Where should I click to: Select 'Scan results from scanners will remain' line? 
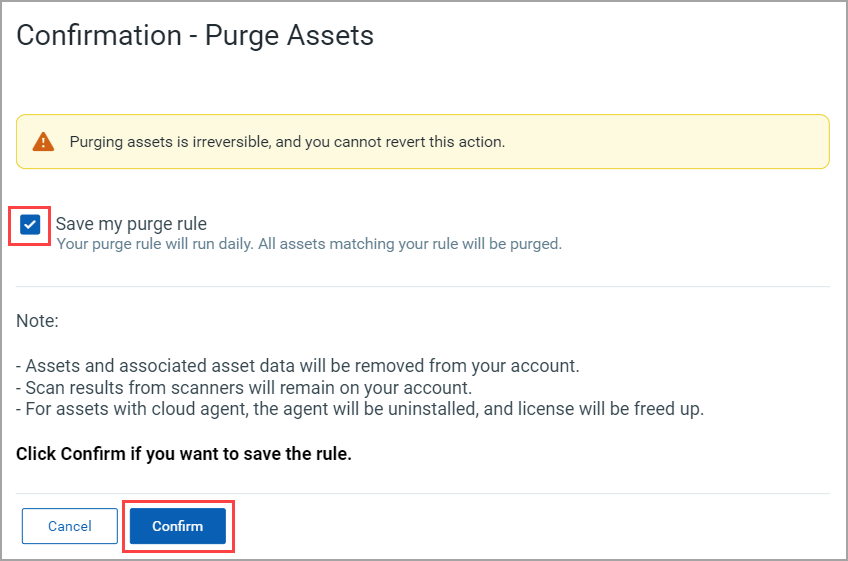[x=244, y=387]
